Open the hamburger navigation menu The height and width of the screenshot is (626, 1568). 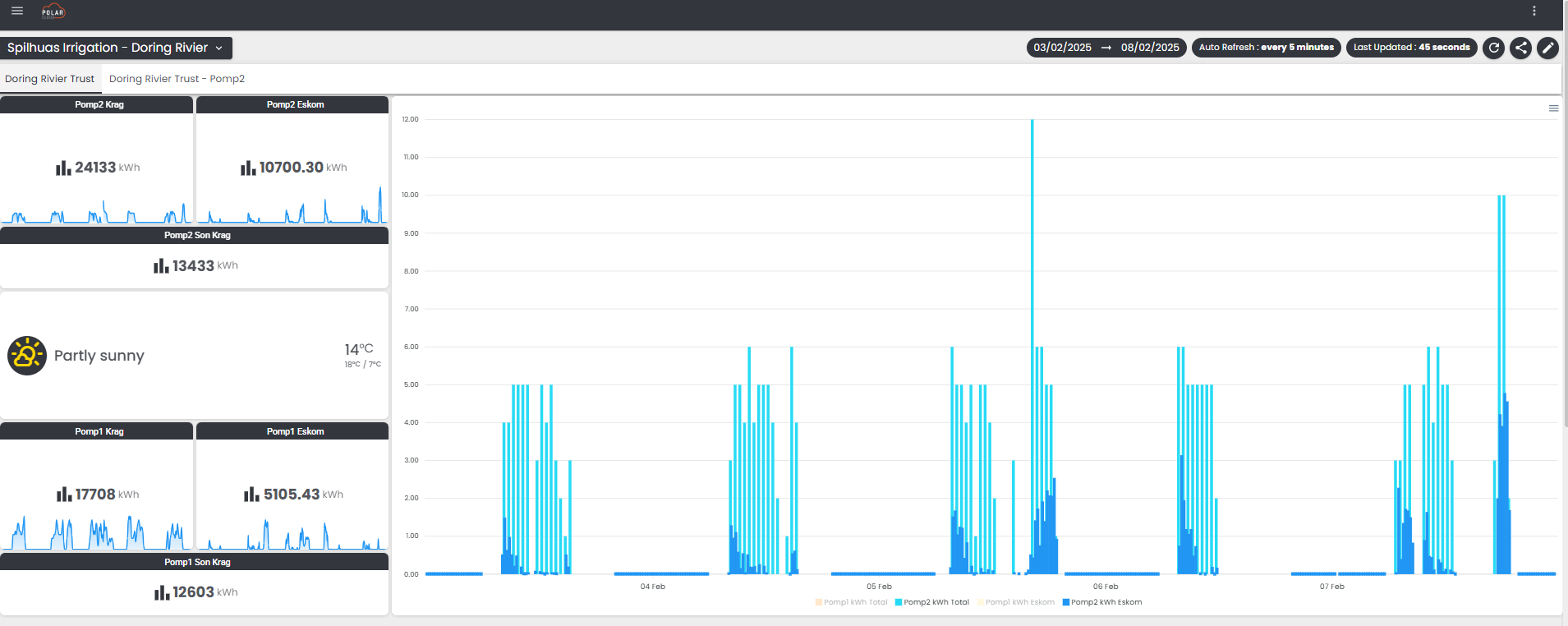(x=17, y=11)
